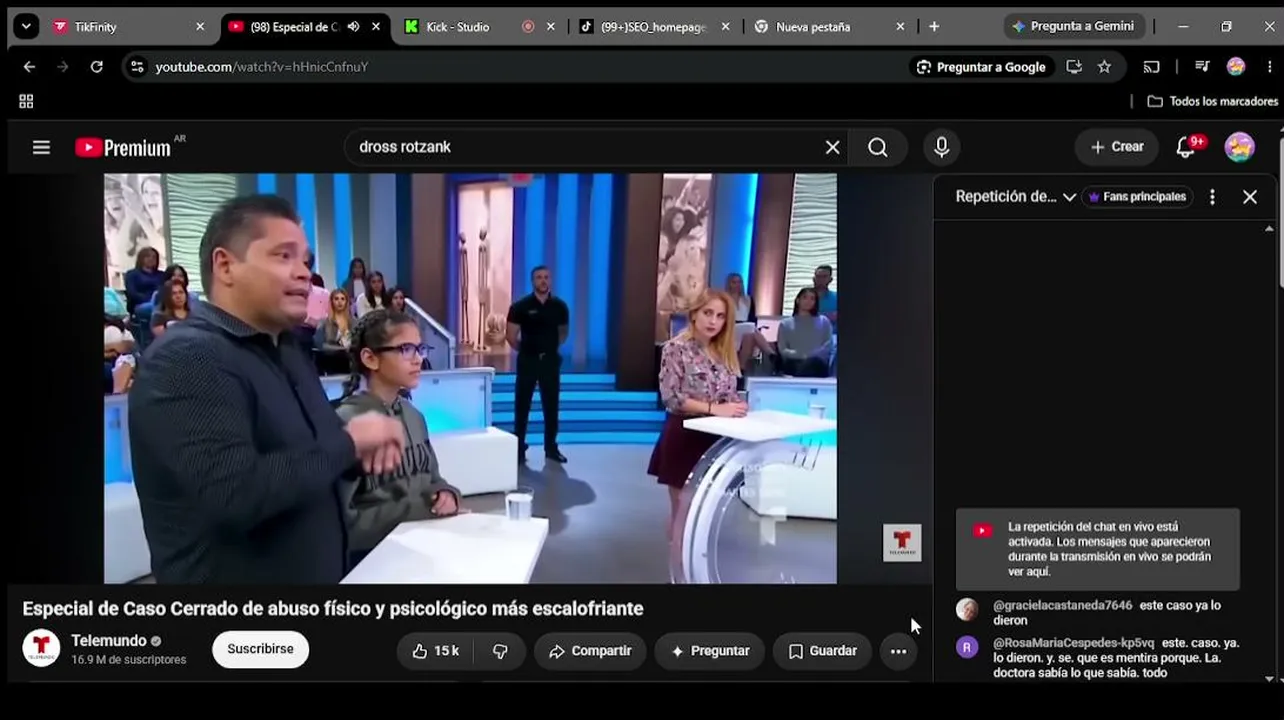View site information icon in address bar

tap(137, 67)
